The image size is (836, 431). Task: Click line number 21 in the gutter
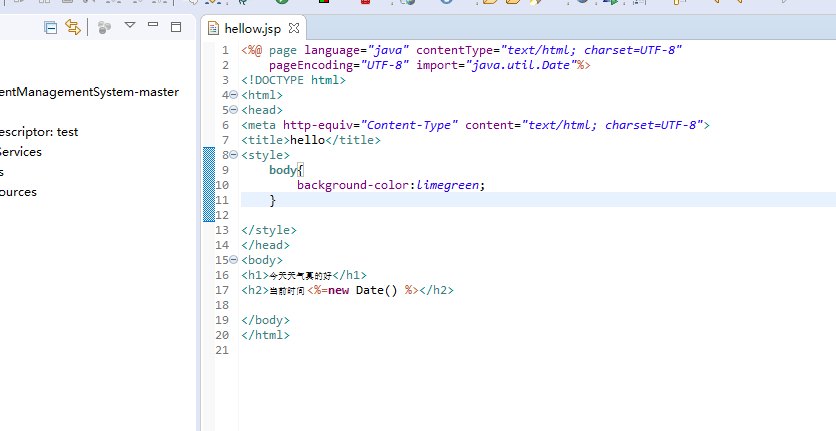coord(222,350)
